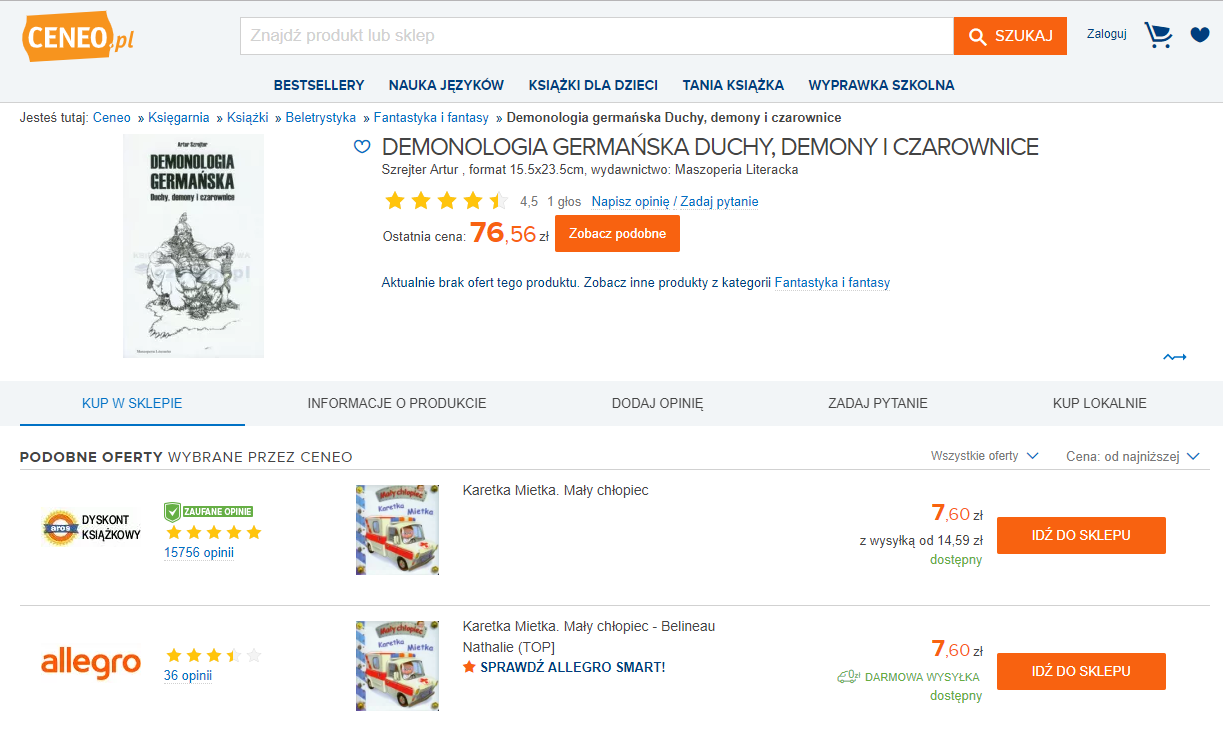Open the 15756 opinii reviews link
This screenshot has height=736, width=1223.
click(198, 552)
